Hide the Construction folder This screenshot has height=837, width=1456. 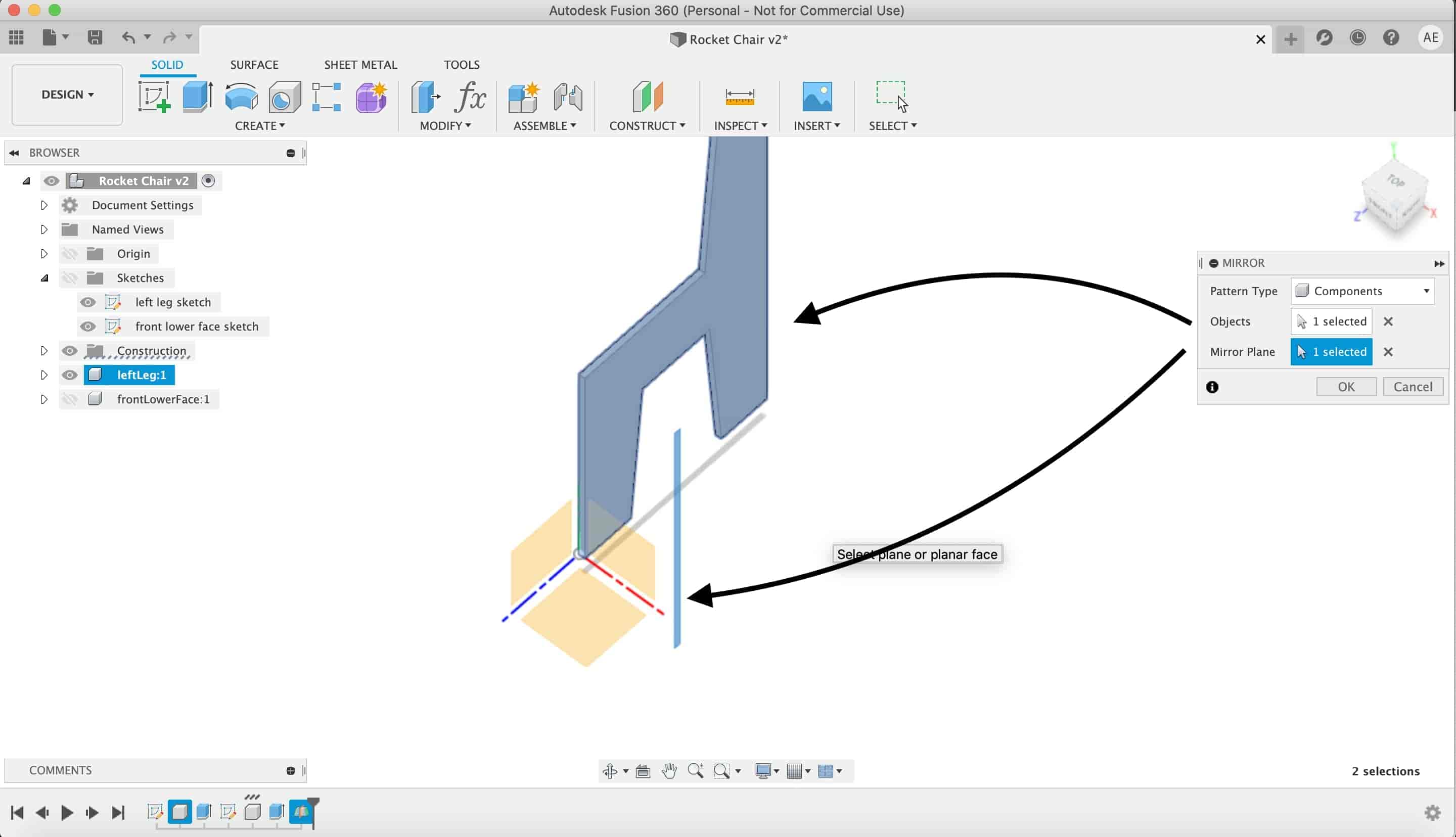coord(70,351)
